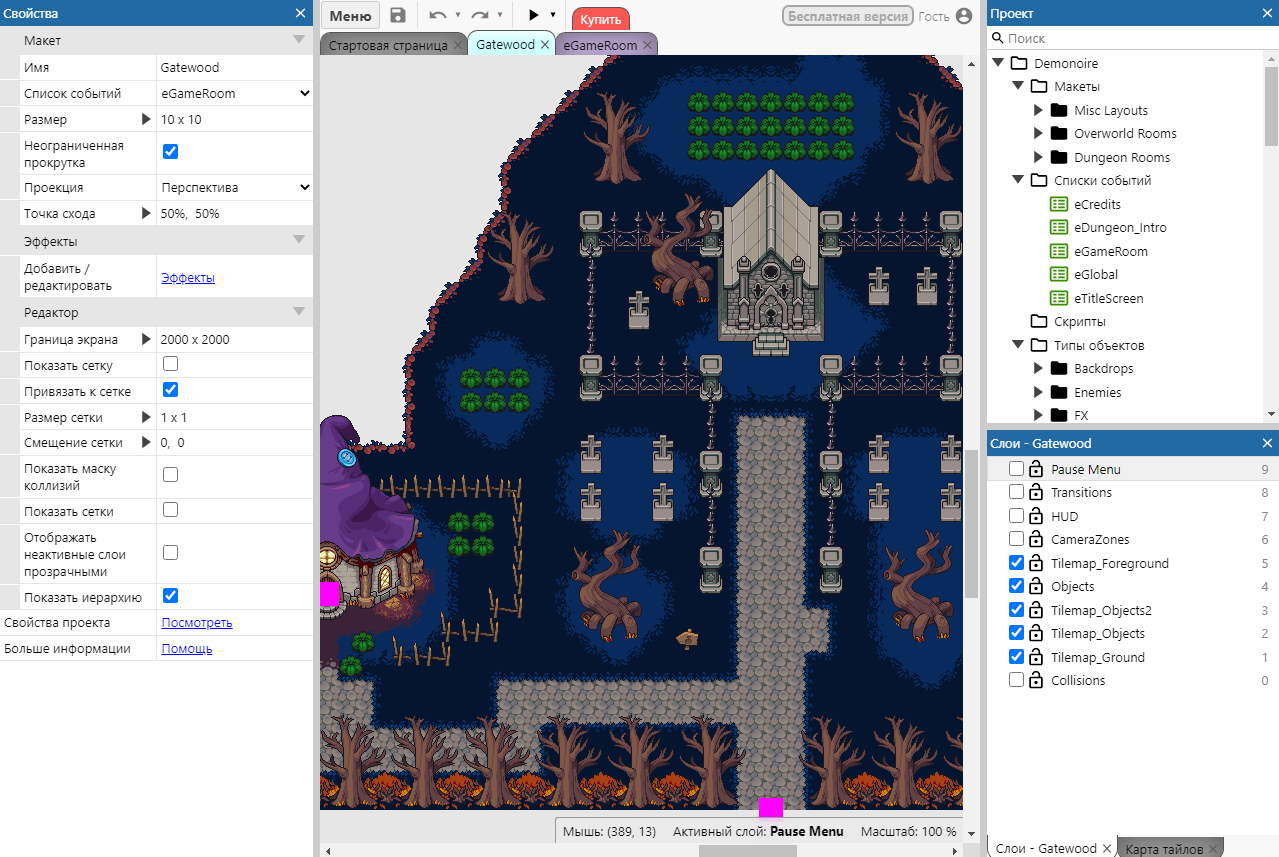Disable the Snap to grid checkbox
1279x857 pixels.
(170, 390)
